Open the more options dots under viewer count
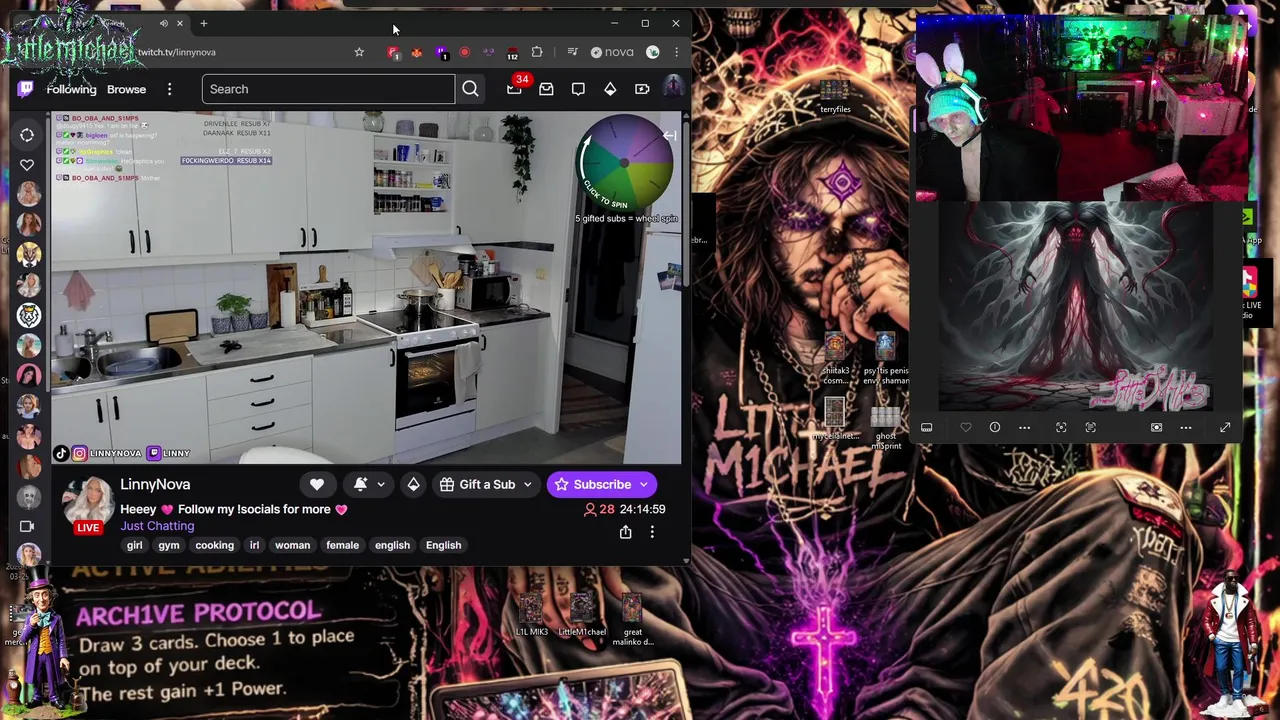The width and height of the screenshot is (1280, 720). tap(652, 532)
